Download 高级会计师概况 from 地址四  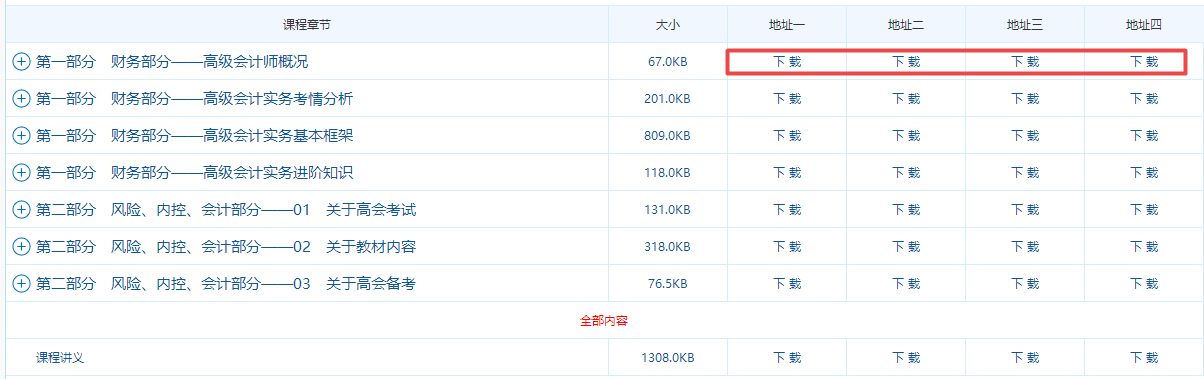pyautogui.click(x=1144, y=62)
